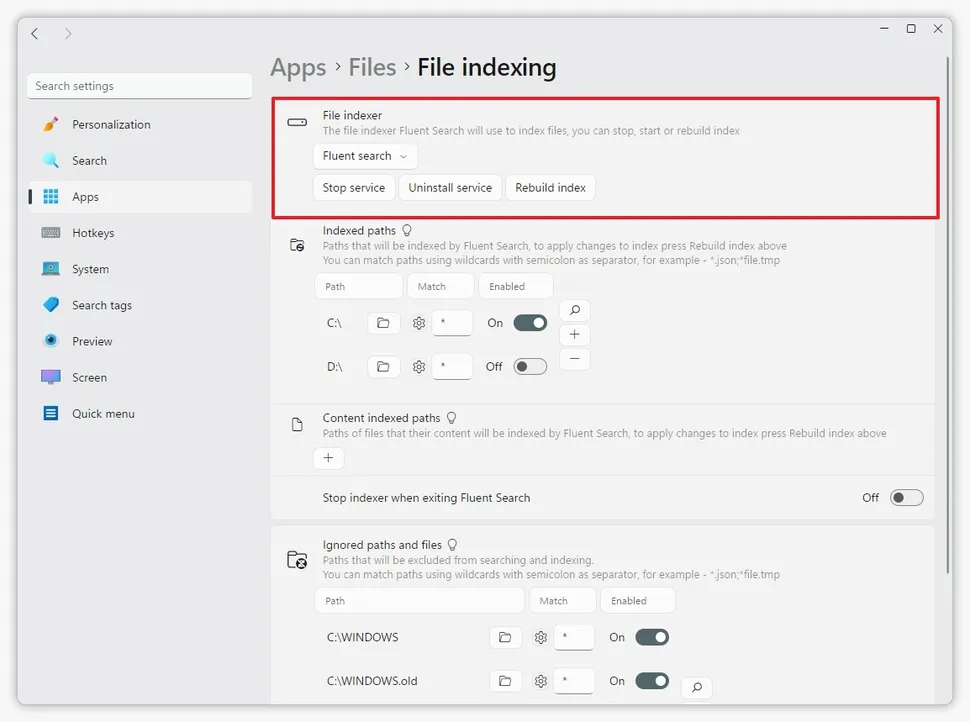
Task: Navigate to Files breadcrumb
Action: (372, 67)
